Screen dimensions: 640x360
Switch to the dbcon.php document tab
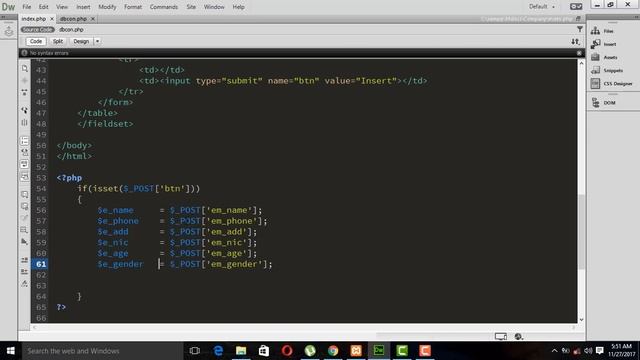[x=73, y=19]
